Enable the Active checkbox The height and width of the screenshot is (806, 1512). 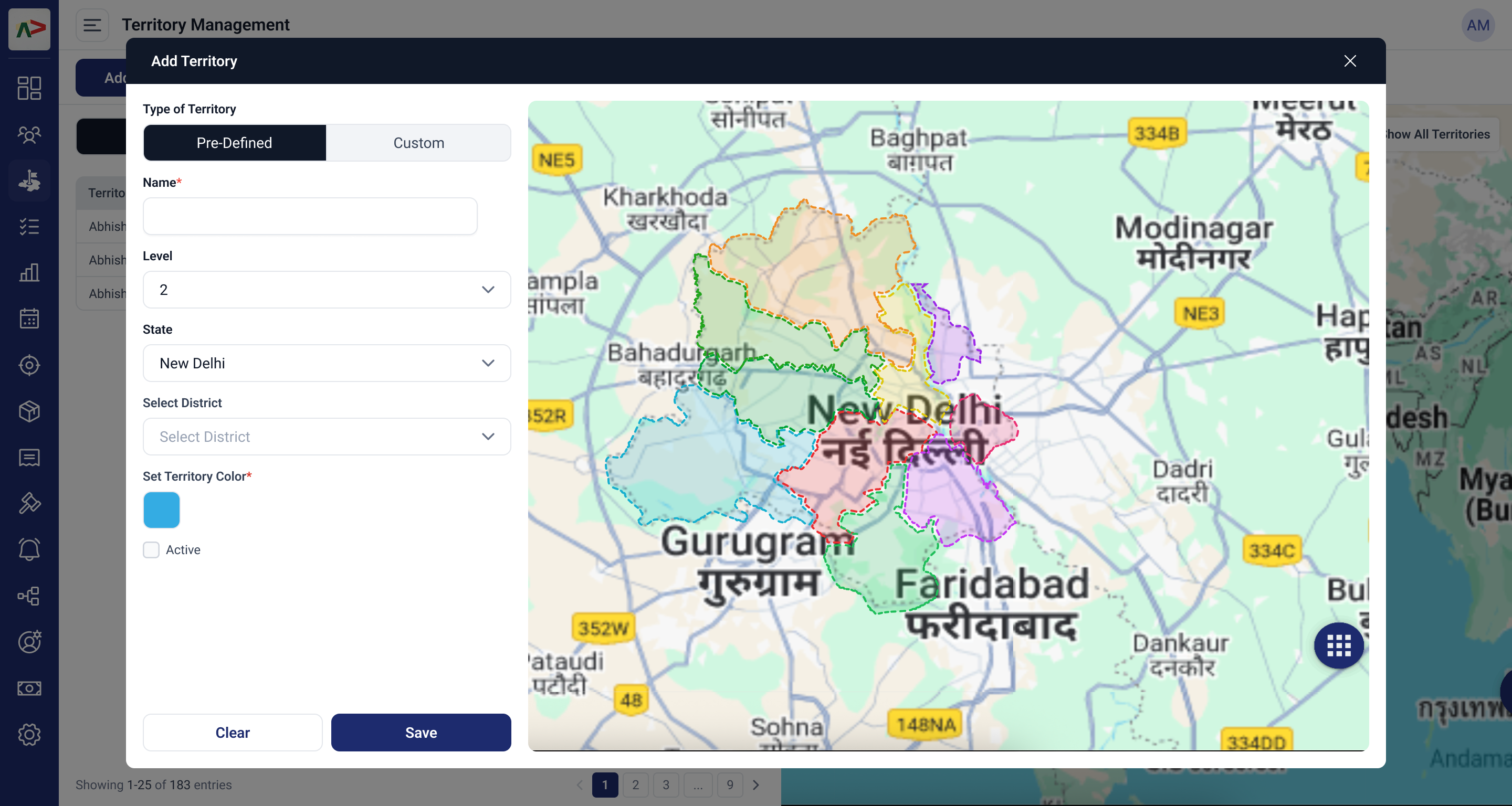[x=151, y=549]
